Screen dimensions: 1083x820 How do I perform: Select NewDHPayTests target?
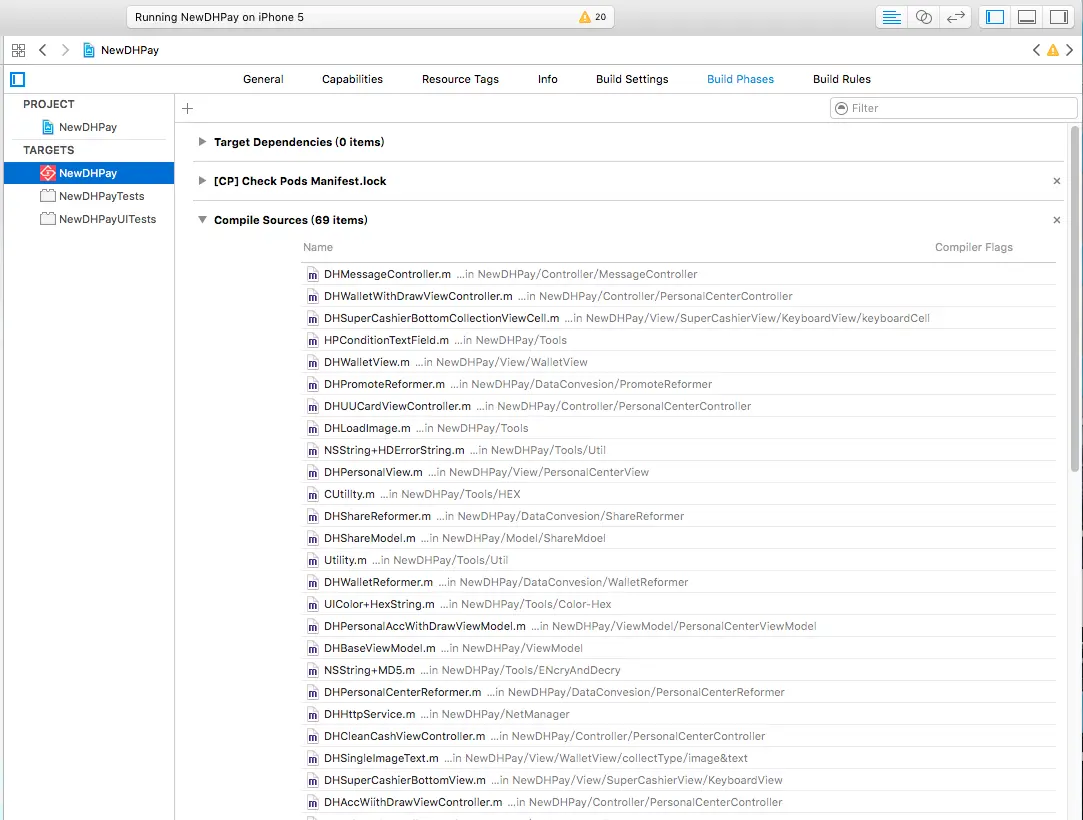coord(102,196)
